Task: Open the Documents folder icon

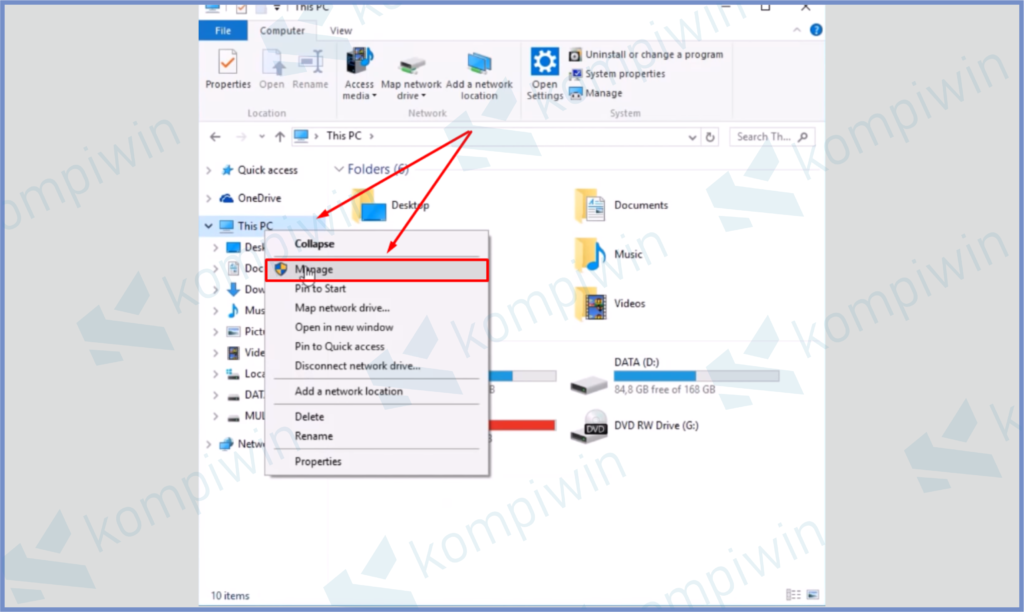Action: click(590, 206)
